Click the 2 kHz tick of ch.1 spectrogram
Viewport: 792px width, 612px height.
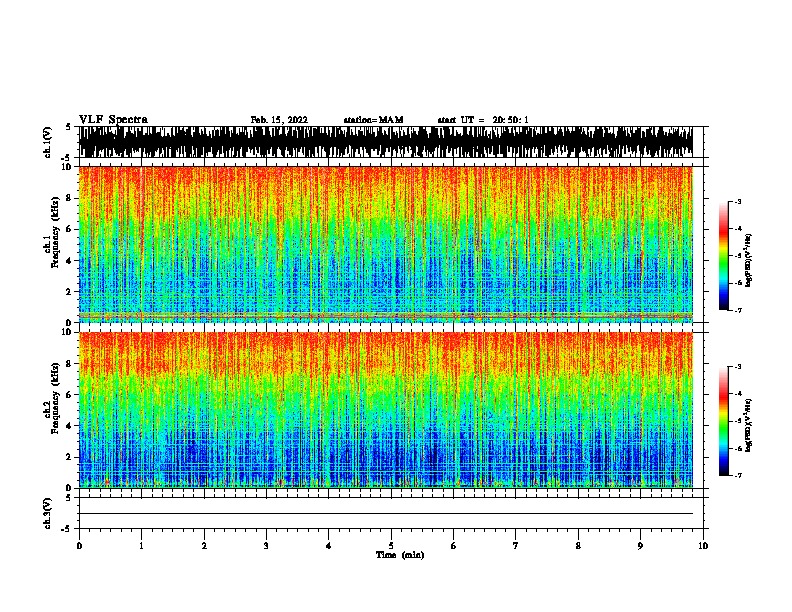(x=69, y=292)
